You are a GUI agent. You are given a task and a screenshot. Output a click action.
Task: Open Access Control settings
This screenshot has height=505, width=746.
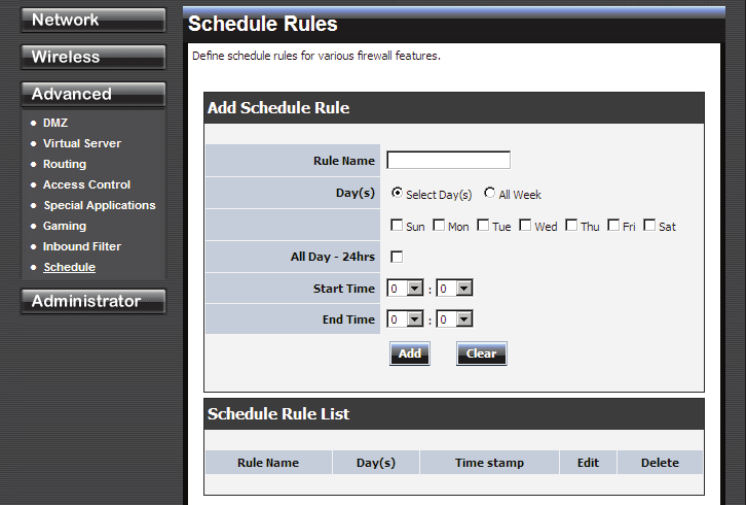(x=87, y=185)
